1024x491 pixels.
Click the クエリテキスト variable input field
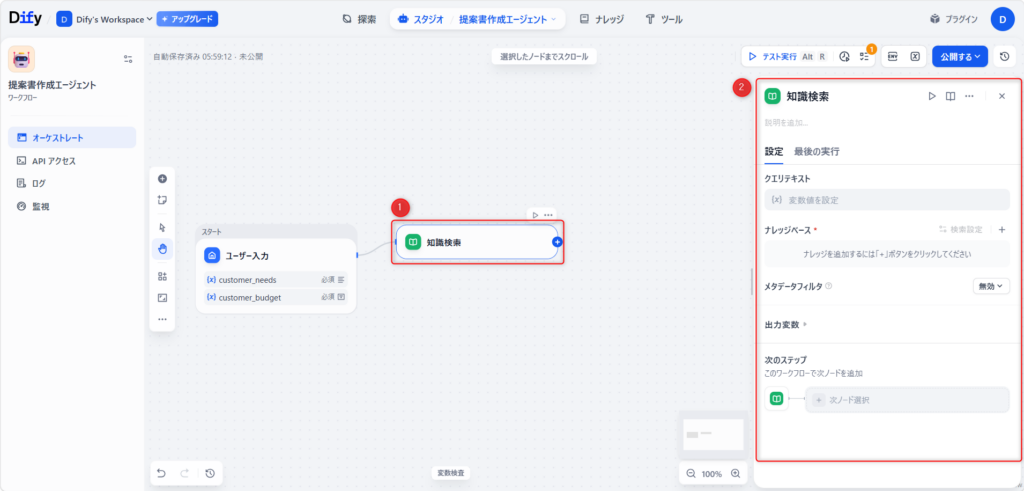886,200
